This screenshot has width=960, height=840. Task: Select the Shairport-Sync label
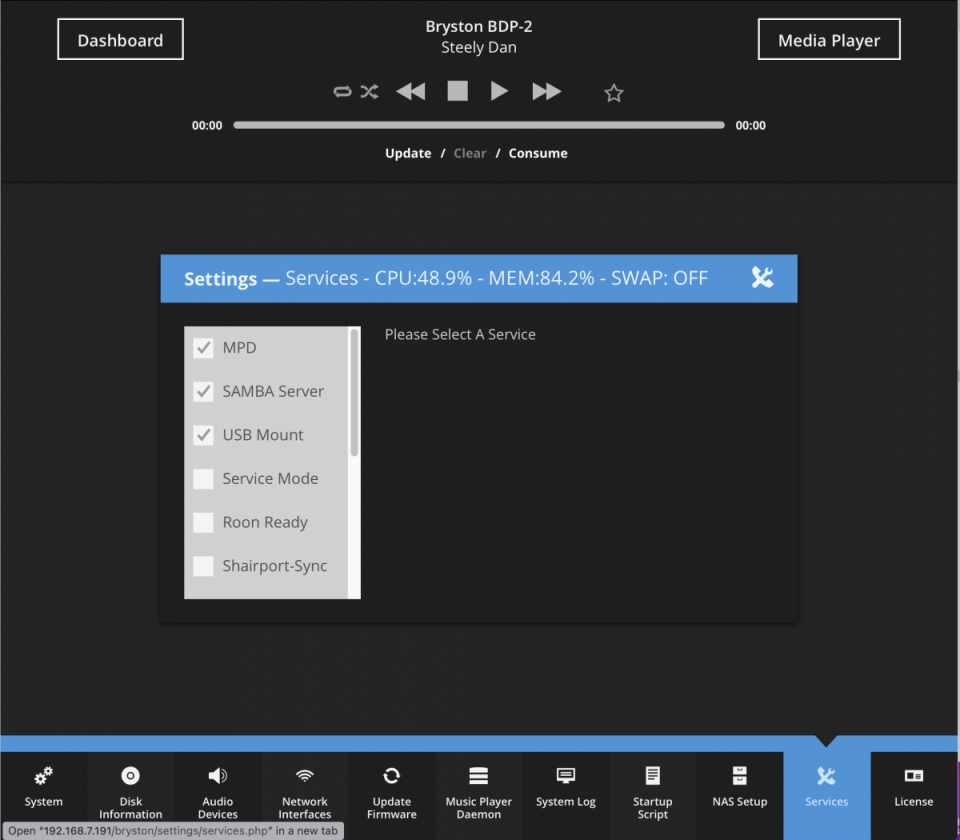pyautogui.click(x=275, y=566)
